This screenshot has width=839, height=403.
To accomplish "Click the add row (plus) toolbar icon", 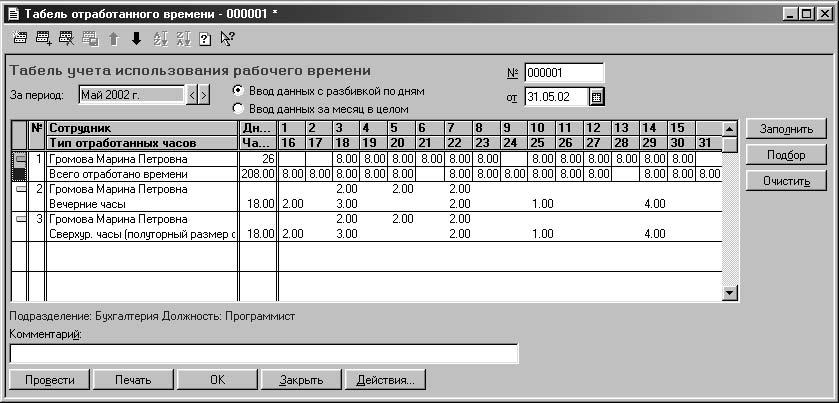I will pos(43,39).
